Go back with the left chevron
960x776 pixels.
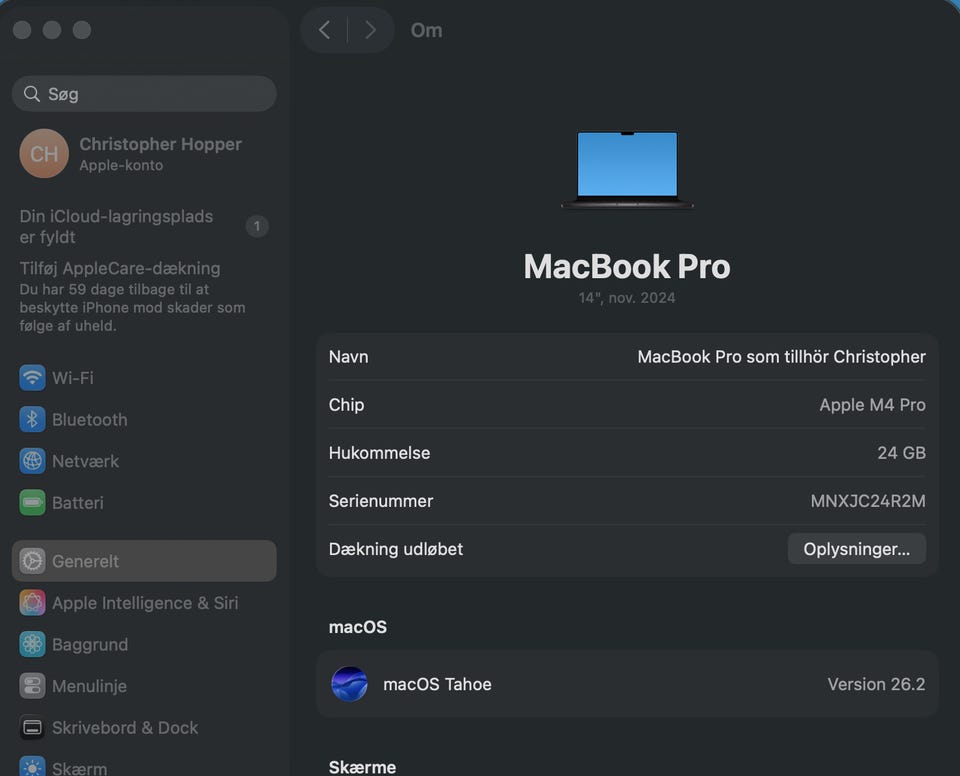point(324,29)
